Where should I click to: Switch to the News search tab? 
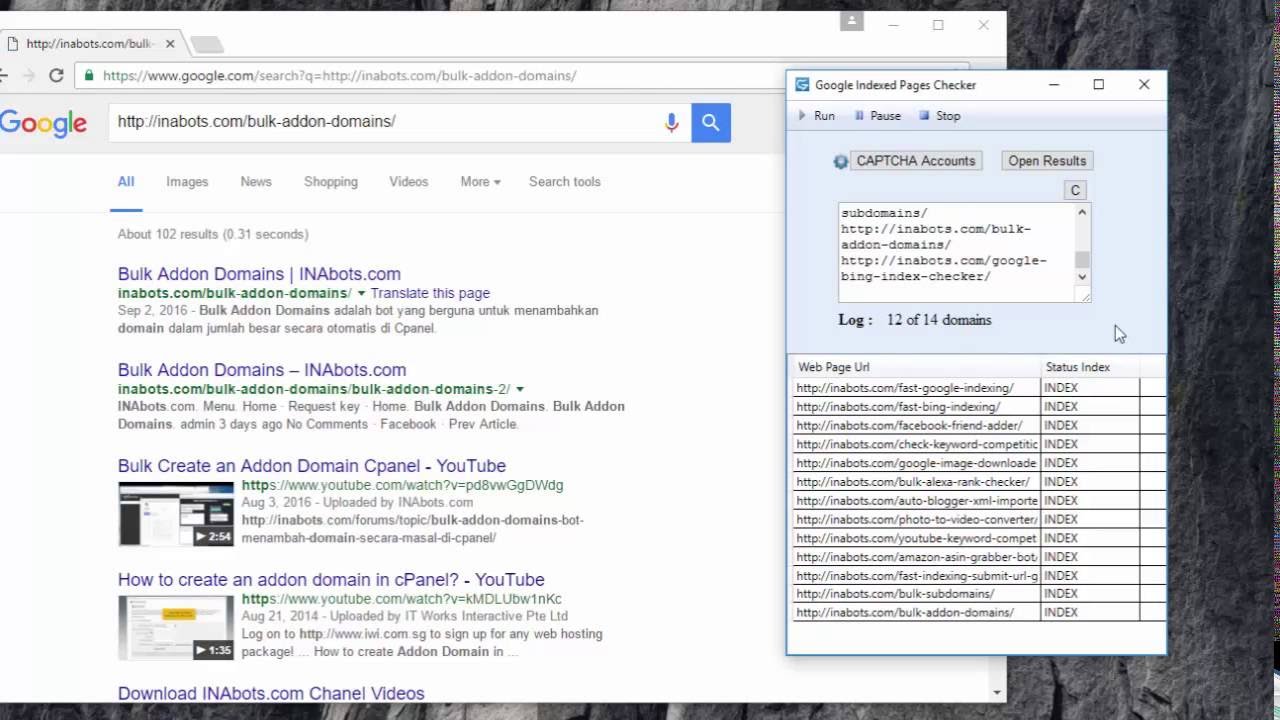(x=256, y=182)
